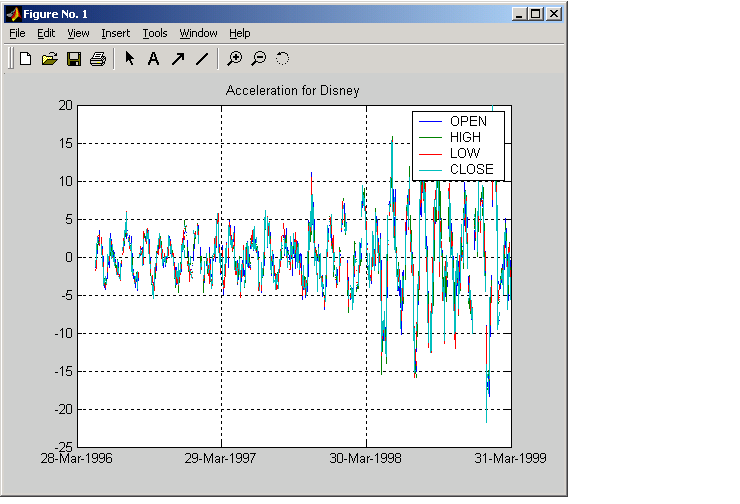Screen dimensions: 740x504
Task: Click the y-axis tick label -25
Action: click(64, 446)
